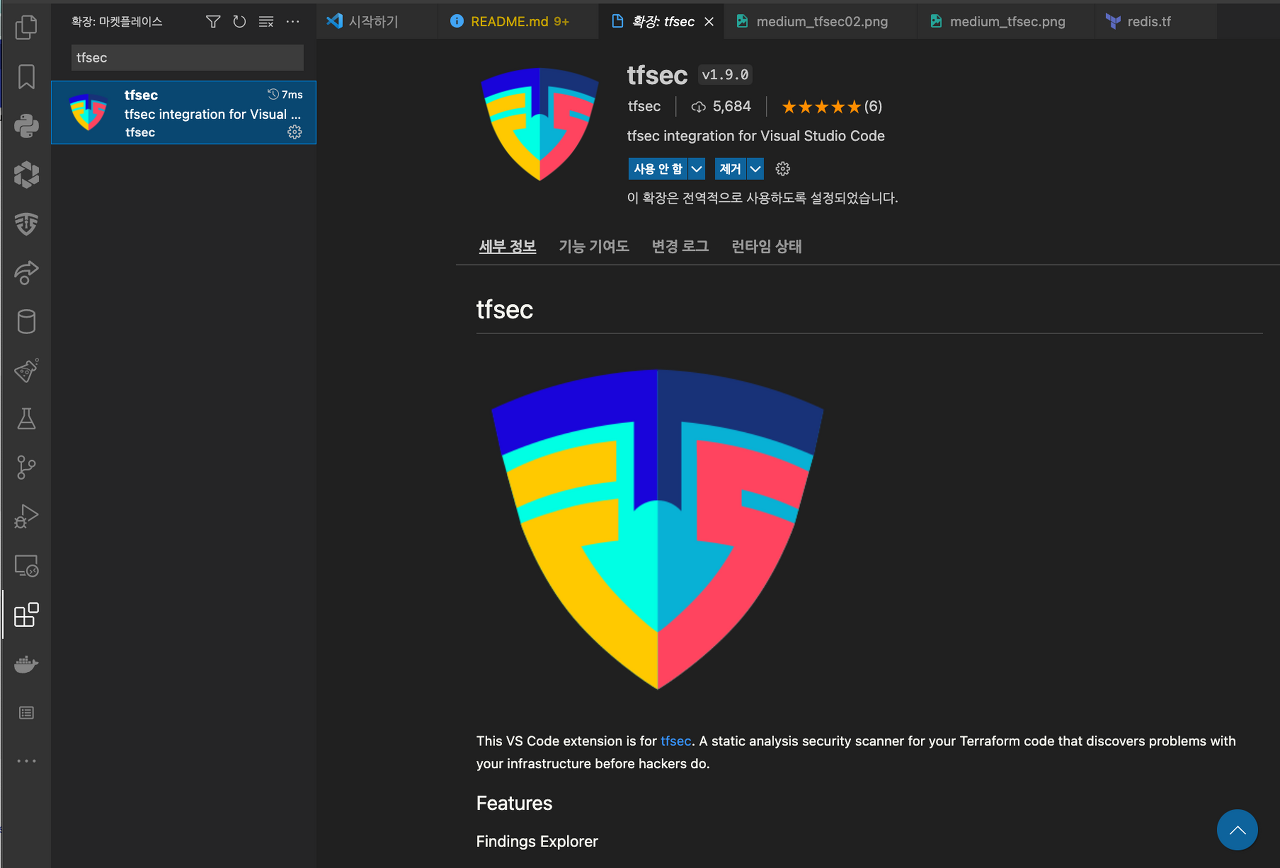Clear extension search results icon
The height and width of the screenshot is (868, 1280).
click(x=266, y=21)
